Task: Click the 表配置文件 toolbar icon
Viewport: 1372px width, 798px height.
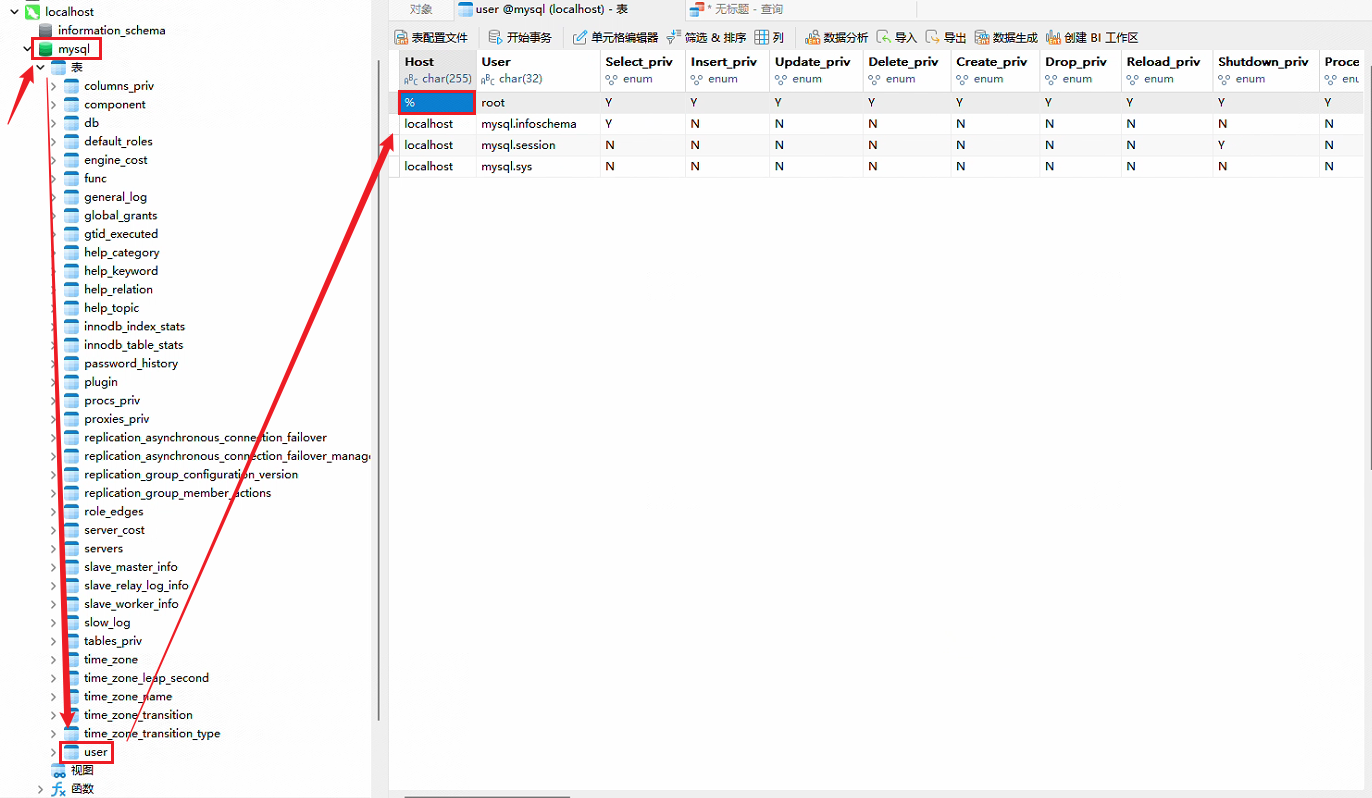Action: 431,37
